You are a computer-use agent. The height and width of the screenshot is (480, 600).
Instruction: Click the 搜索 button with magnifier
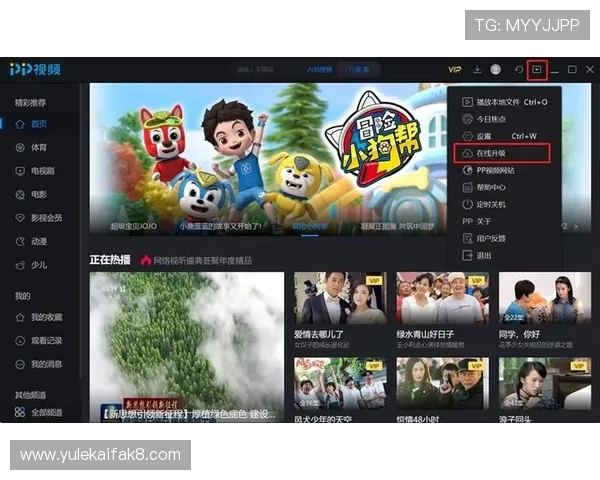[x=359, y=69]
